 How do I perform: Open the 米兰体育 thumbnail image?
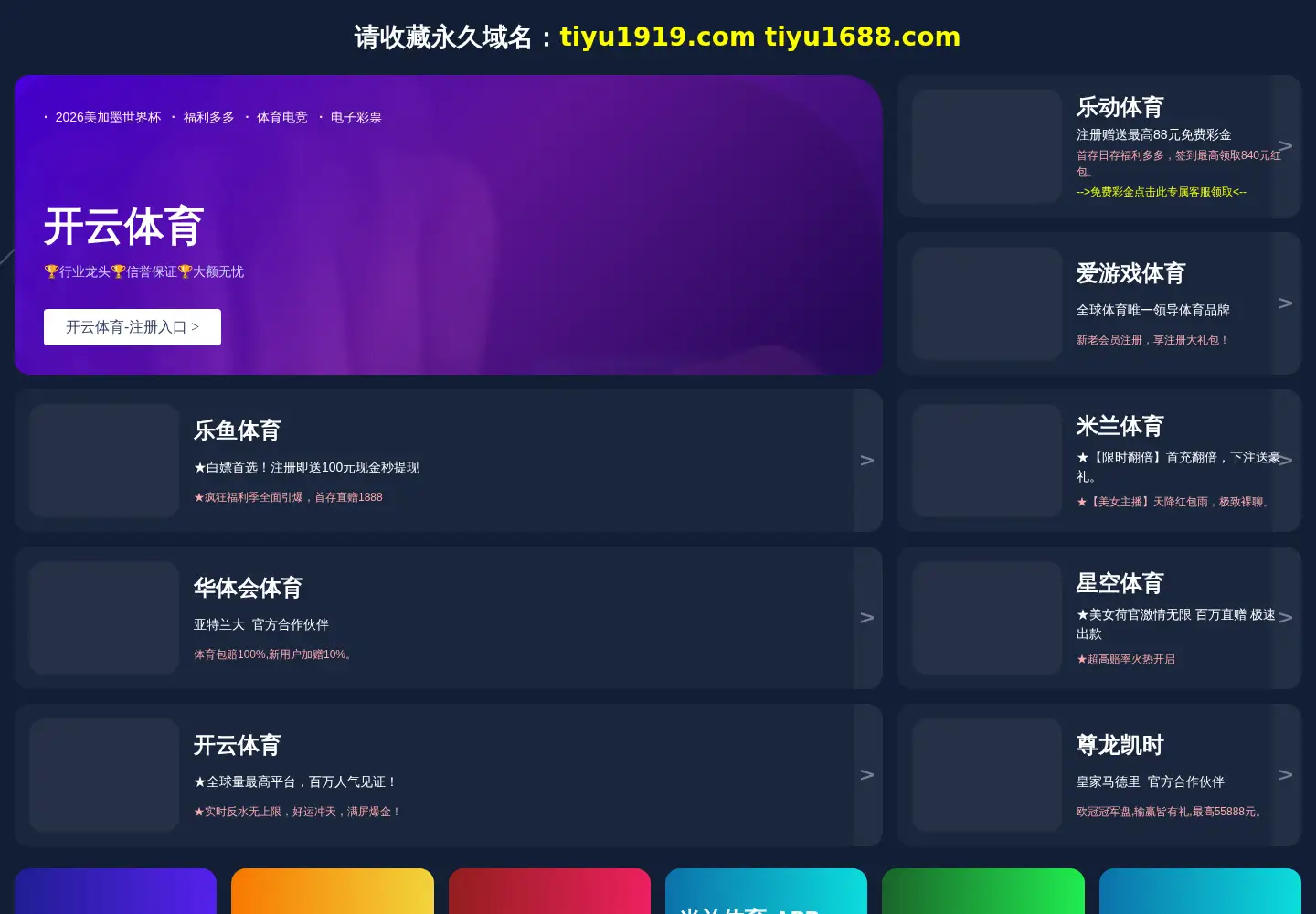pos(987,461)
